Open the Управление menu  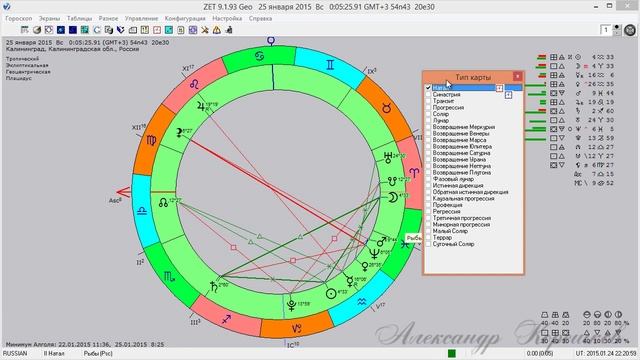(141, 18)
